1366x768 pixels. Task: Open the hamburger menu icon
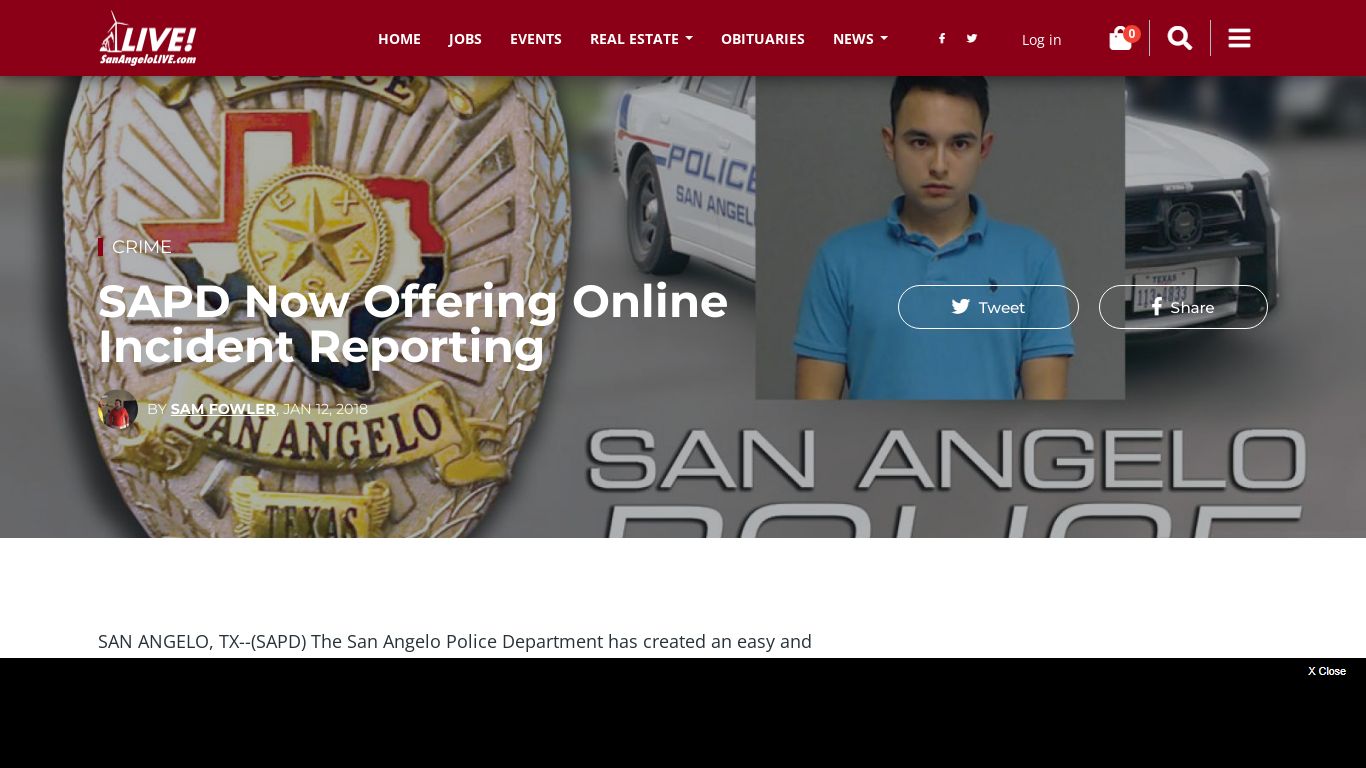point(1239,38)
